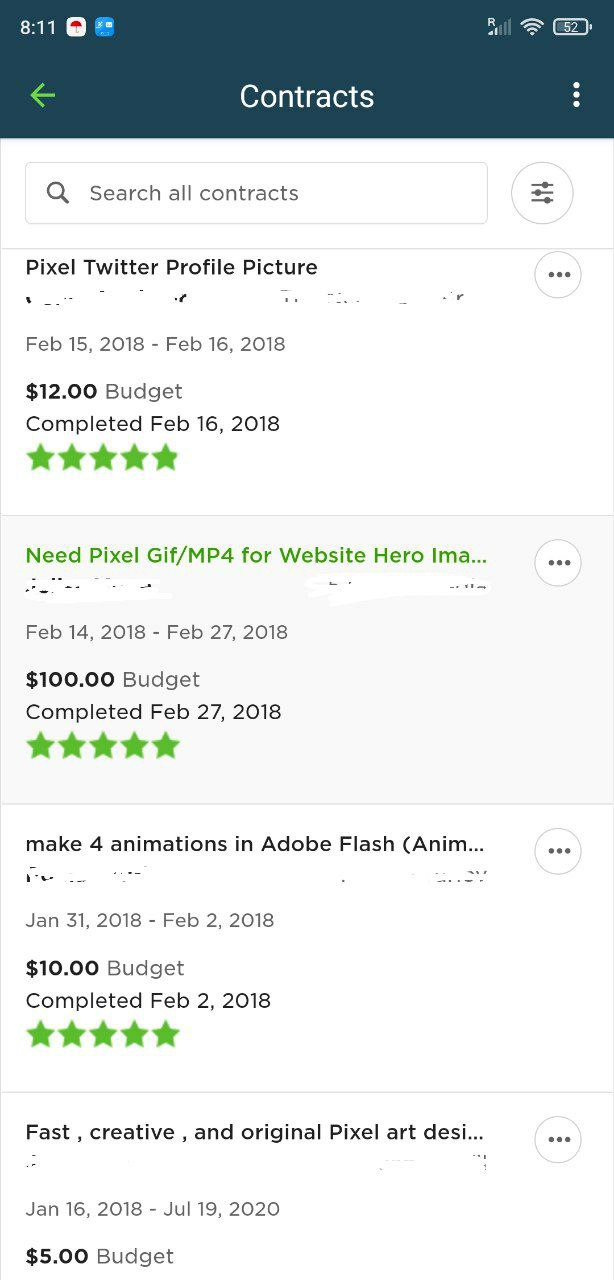Open options for Need Pixel Gif/MP4 contract
Viewport: 614px width, 1280px height.
pyautogui.click(x=558, y=563)
